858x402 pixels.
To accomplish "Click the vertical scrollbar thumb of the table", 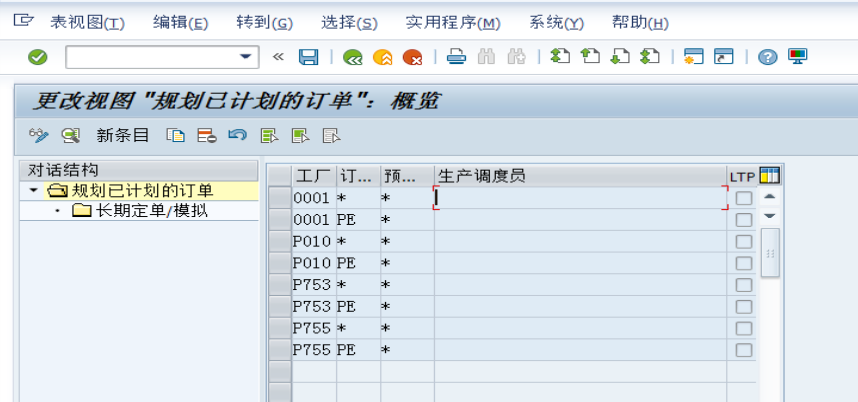I will point(770,253).
